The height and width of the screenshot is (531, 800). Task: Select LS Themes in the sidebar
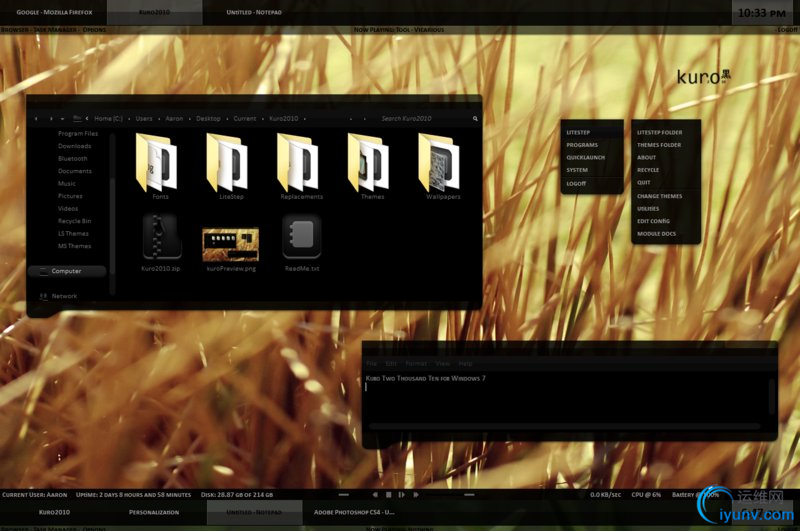pyautogui.click(x=73, y=234)
